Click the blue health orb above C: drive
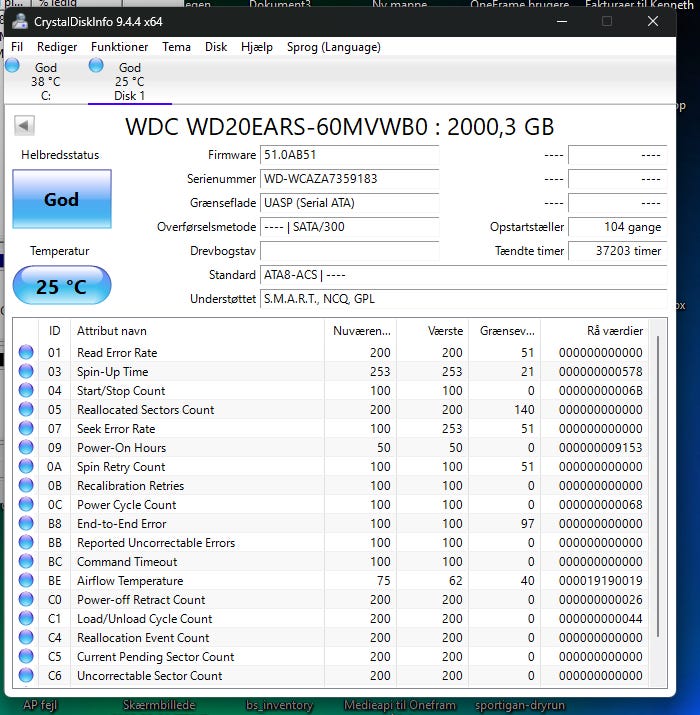Viewport: 700px width, 715px height. click(x=12, y=65)
